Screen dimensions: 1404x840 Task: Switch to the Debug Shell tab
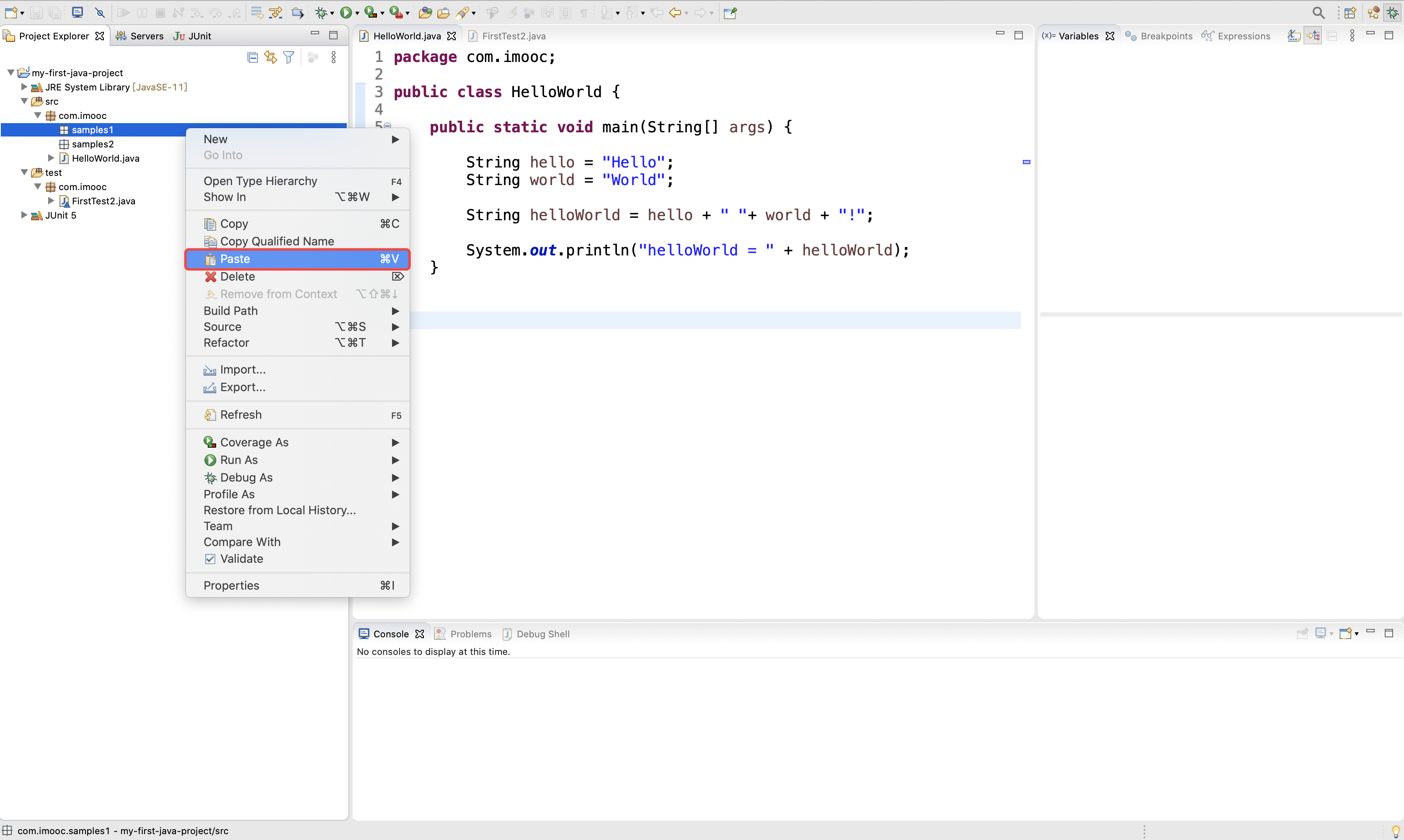tap(536, 634)
